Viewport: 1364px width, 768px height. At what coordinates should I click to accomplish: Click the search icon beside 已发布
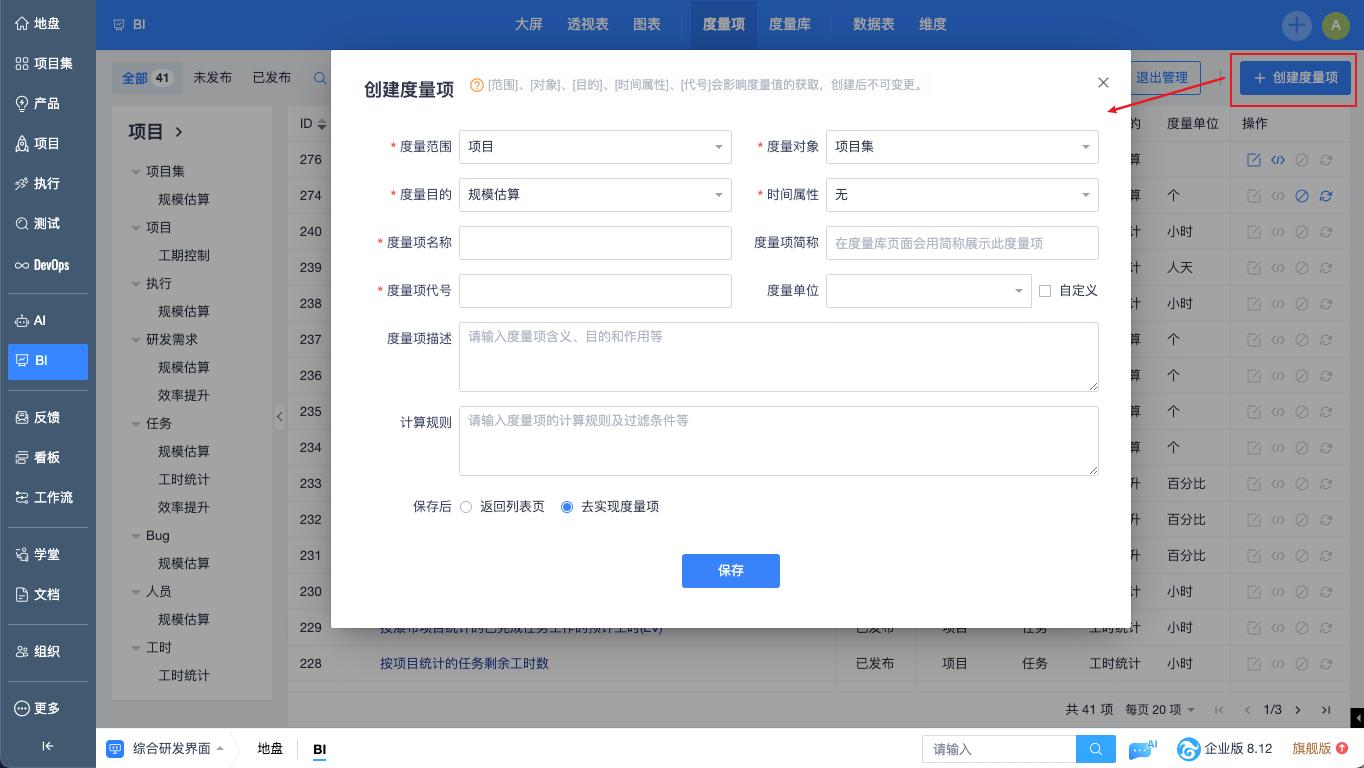point(320,77)
